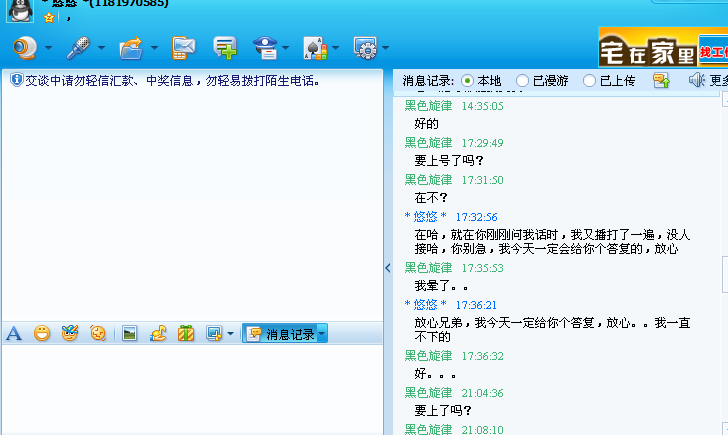
Task: Expand microphone voice chat options arrow
Action: (x=101, y=47)
